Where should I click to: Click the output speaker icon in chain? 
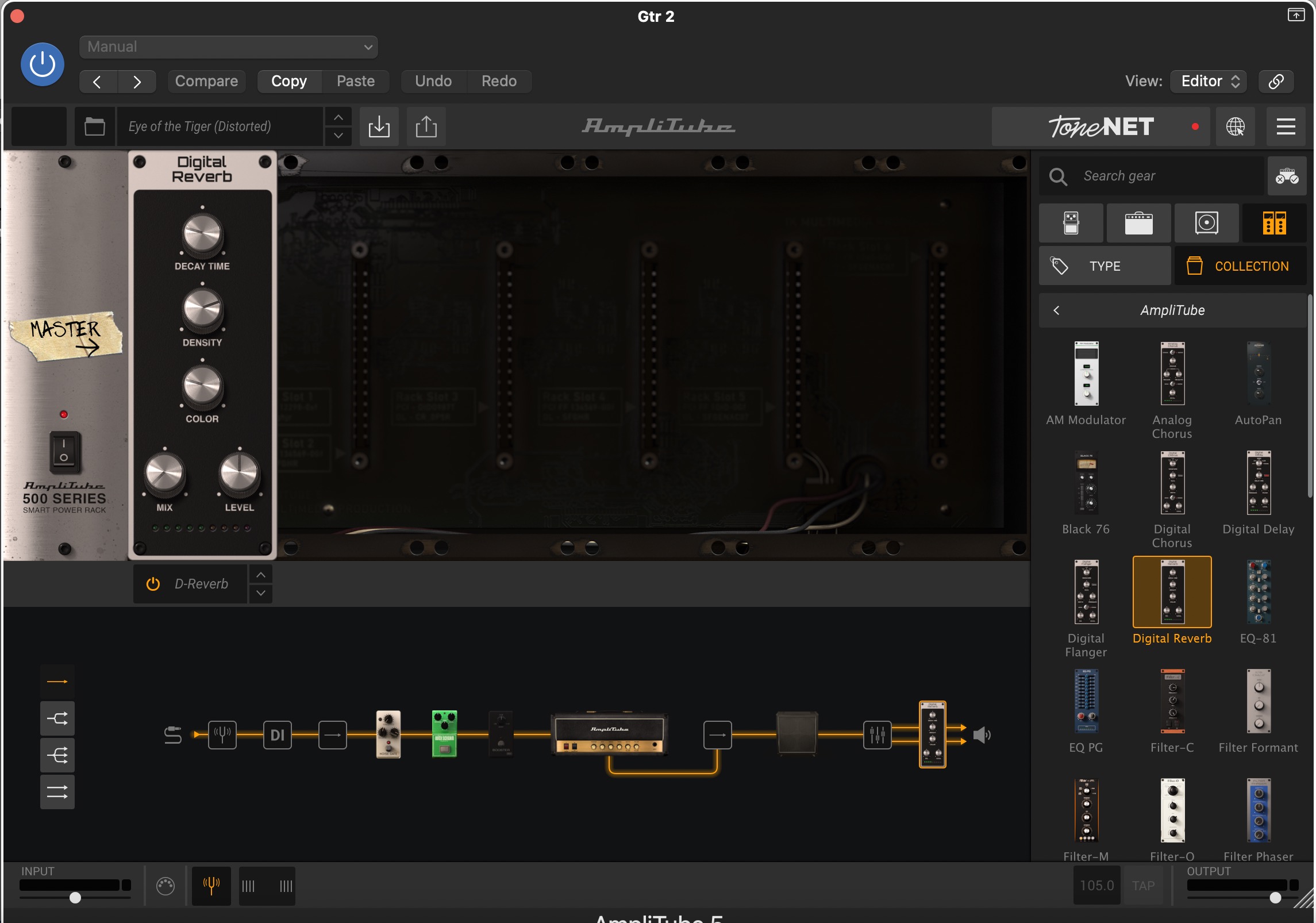[982, 734]
